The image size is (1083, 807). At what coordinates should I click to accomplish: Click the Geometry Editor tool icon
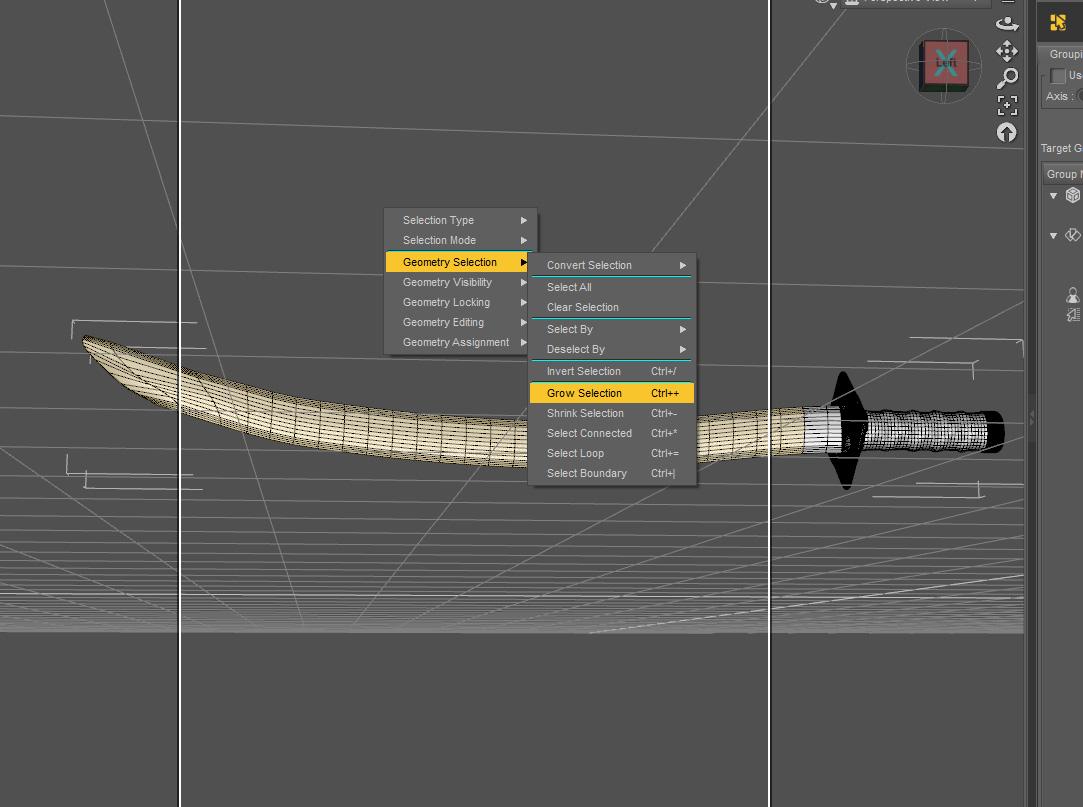point(1060,22)
